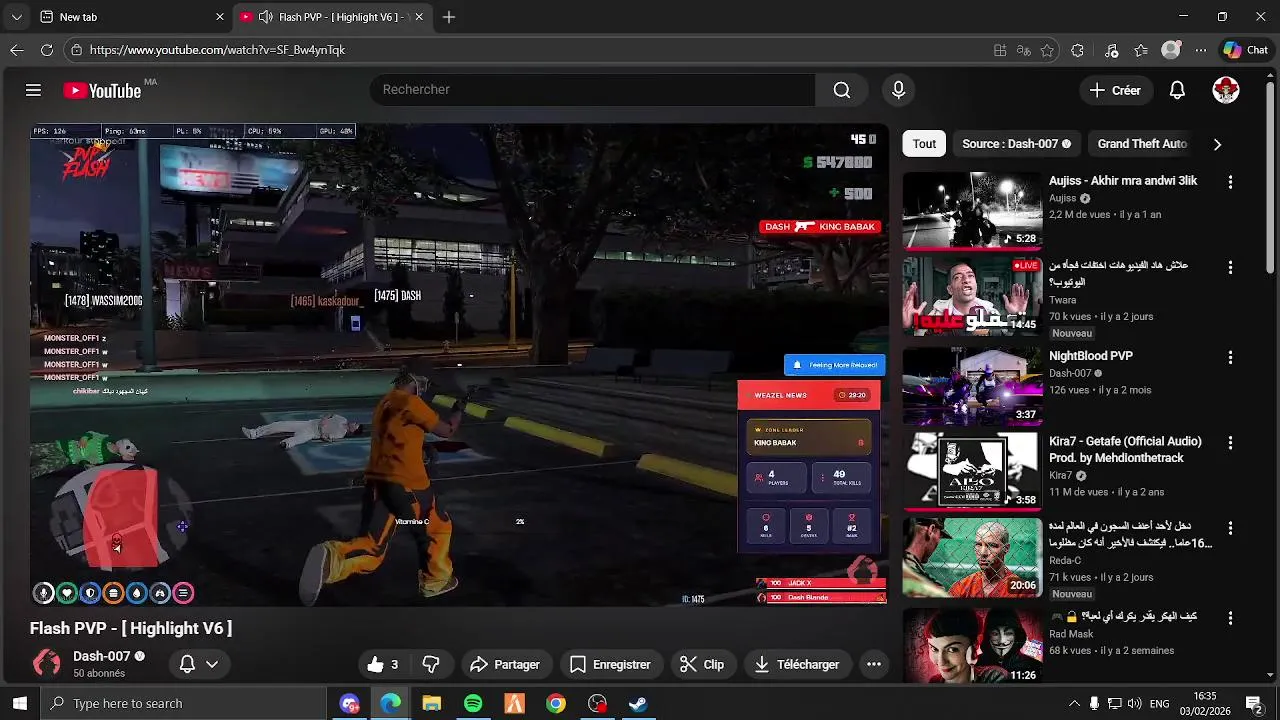
Task: Switch to the New tab browser tab
Action: [130, 17]
